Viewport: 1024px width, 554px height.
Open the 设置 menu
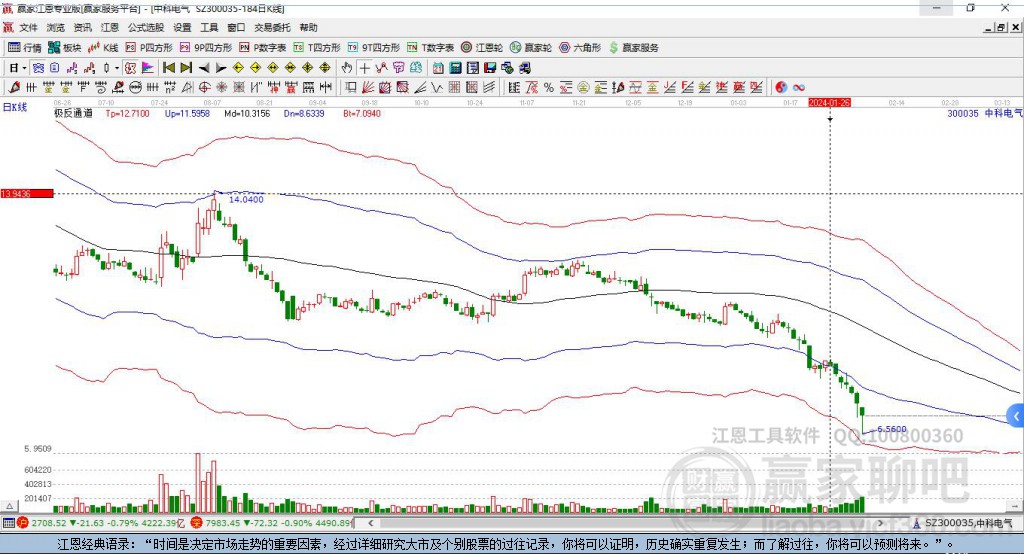pos(182,27)
